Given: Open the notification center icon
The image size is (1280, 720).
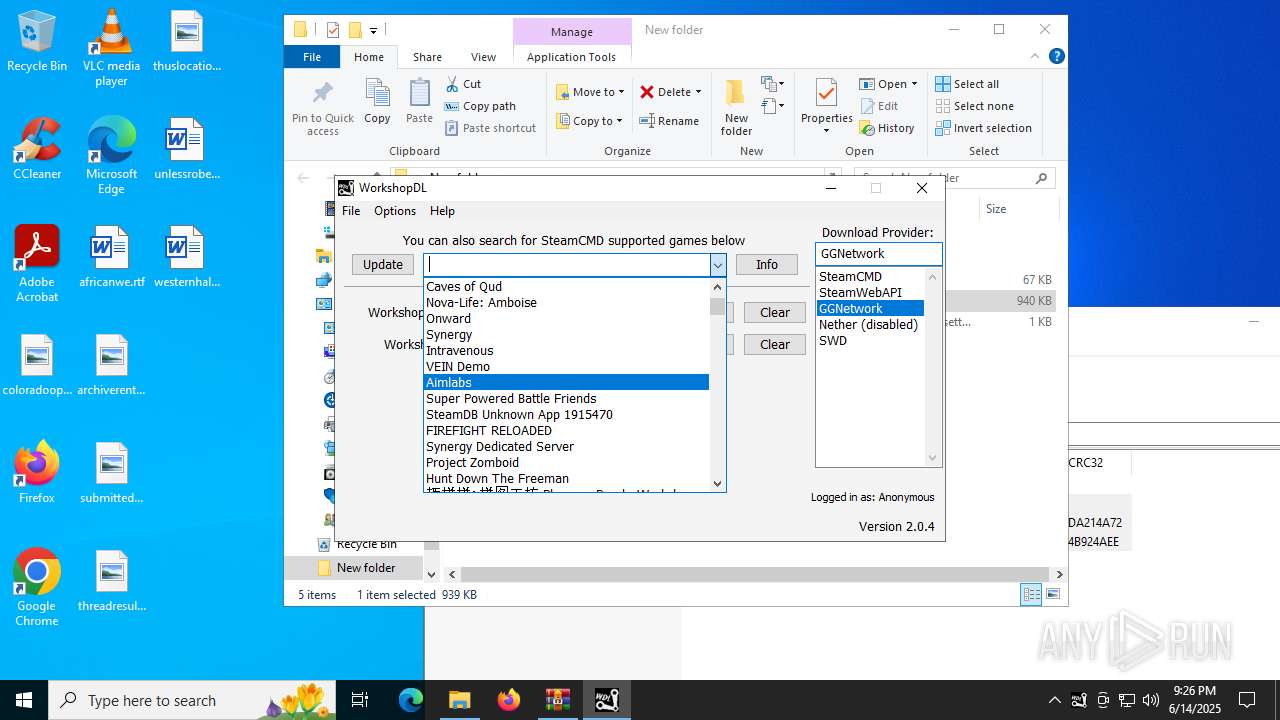Looking at the screenshot, I should pyautogui.click(x=1247, y=700).
